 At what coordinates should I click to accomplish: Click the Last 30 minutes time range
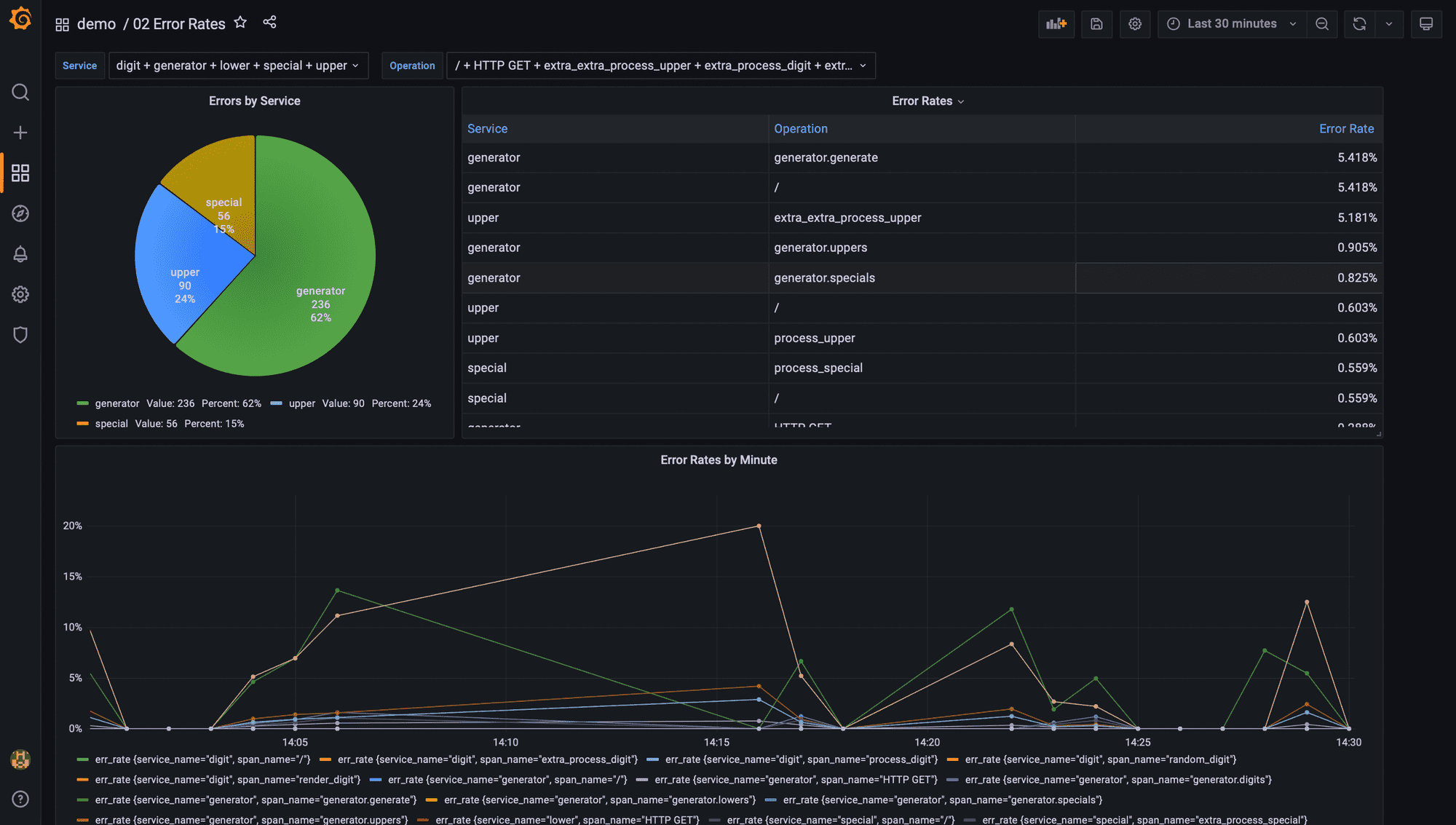(1232, 23)
